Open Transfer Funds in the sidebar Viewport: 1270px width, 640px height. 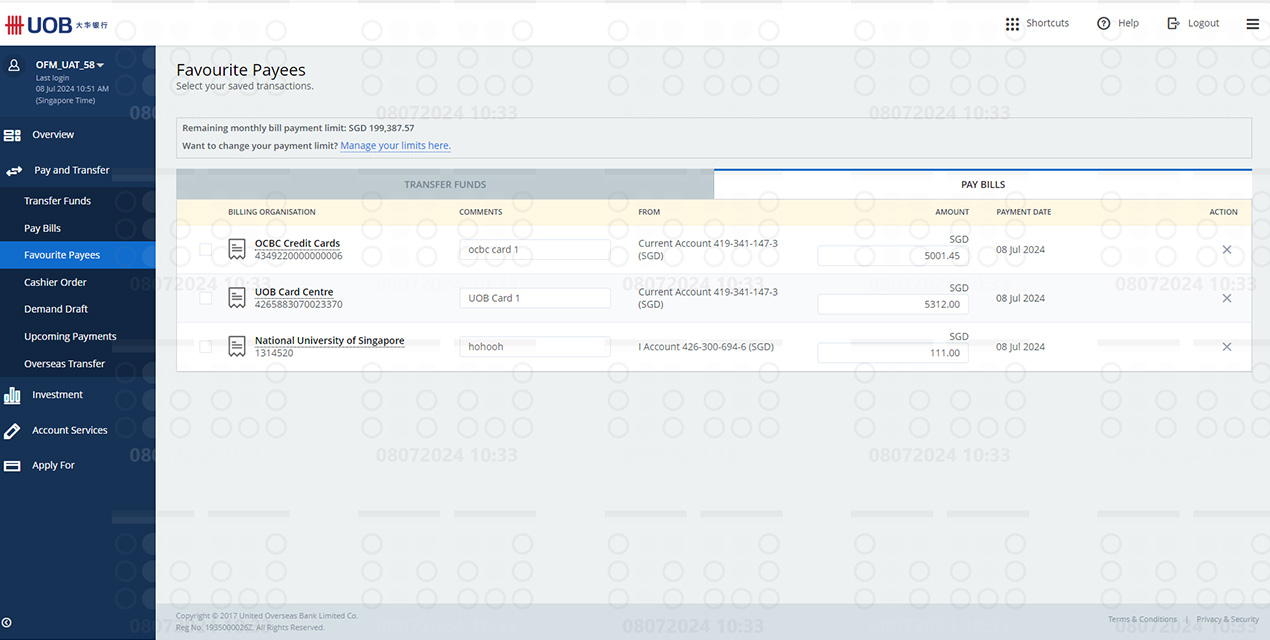tap(57, 201)
